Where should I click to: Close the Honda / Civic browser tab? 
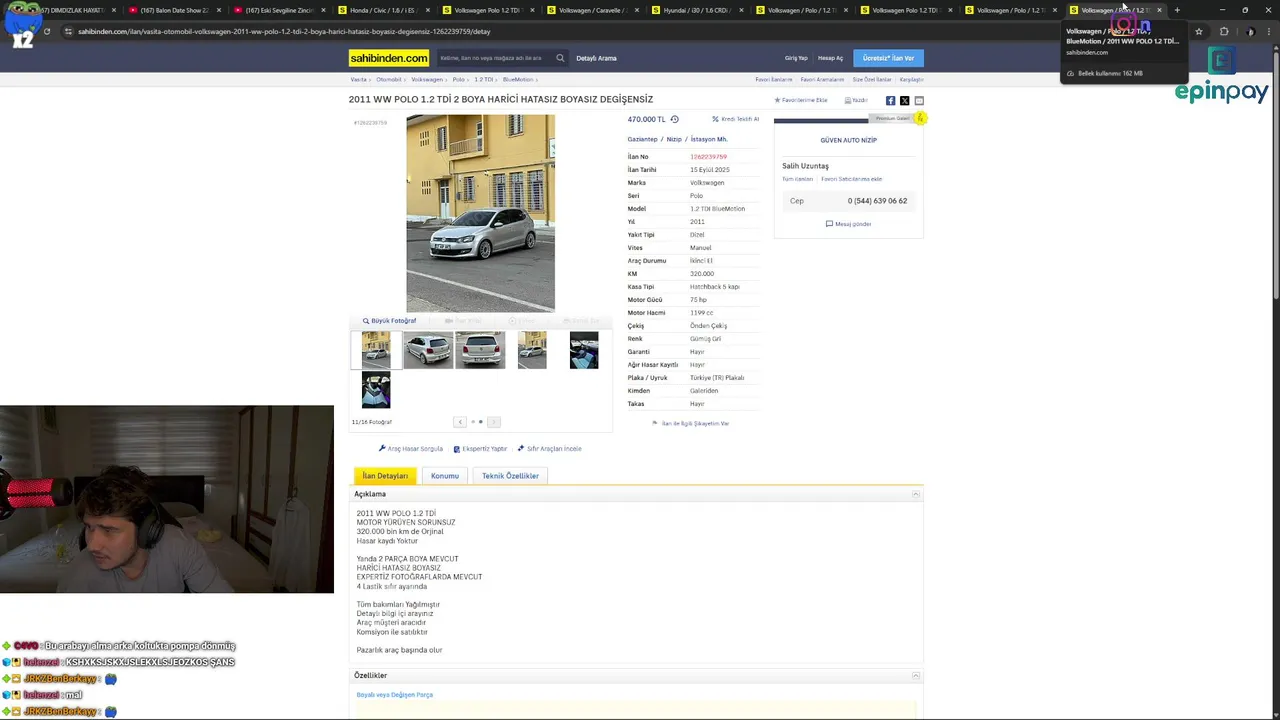click(x=428, y=10)
